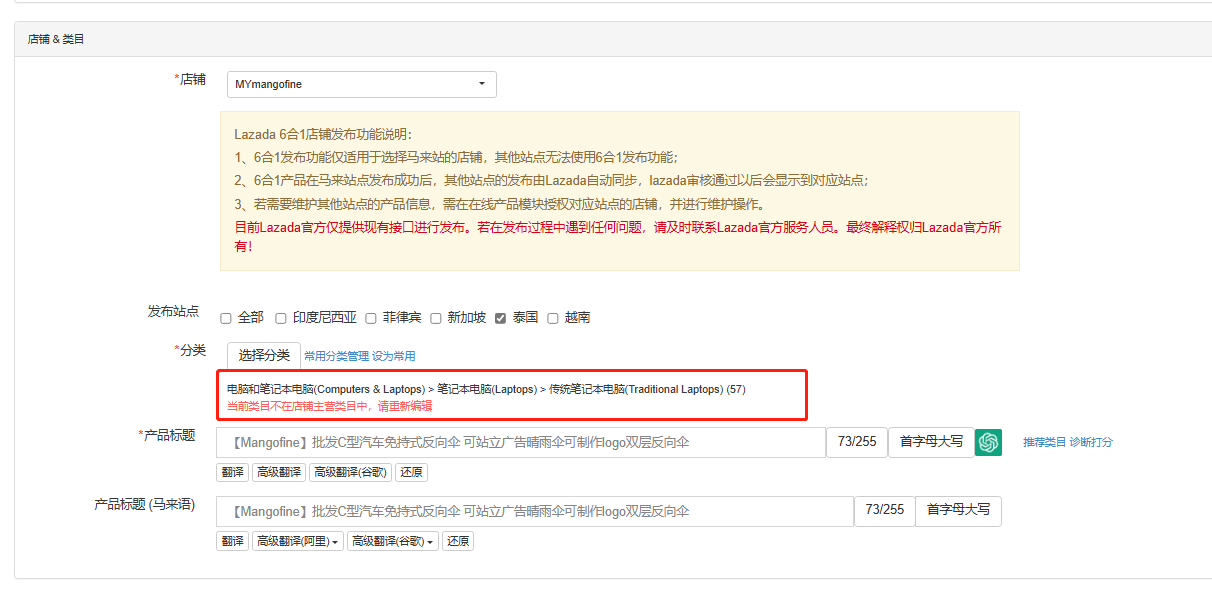Focus the 产品标题 (马来语) input field
Viewport: 1212px width, 592px height.
click(x=535, y=511)
